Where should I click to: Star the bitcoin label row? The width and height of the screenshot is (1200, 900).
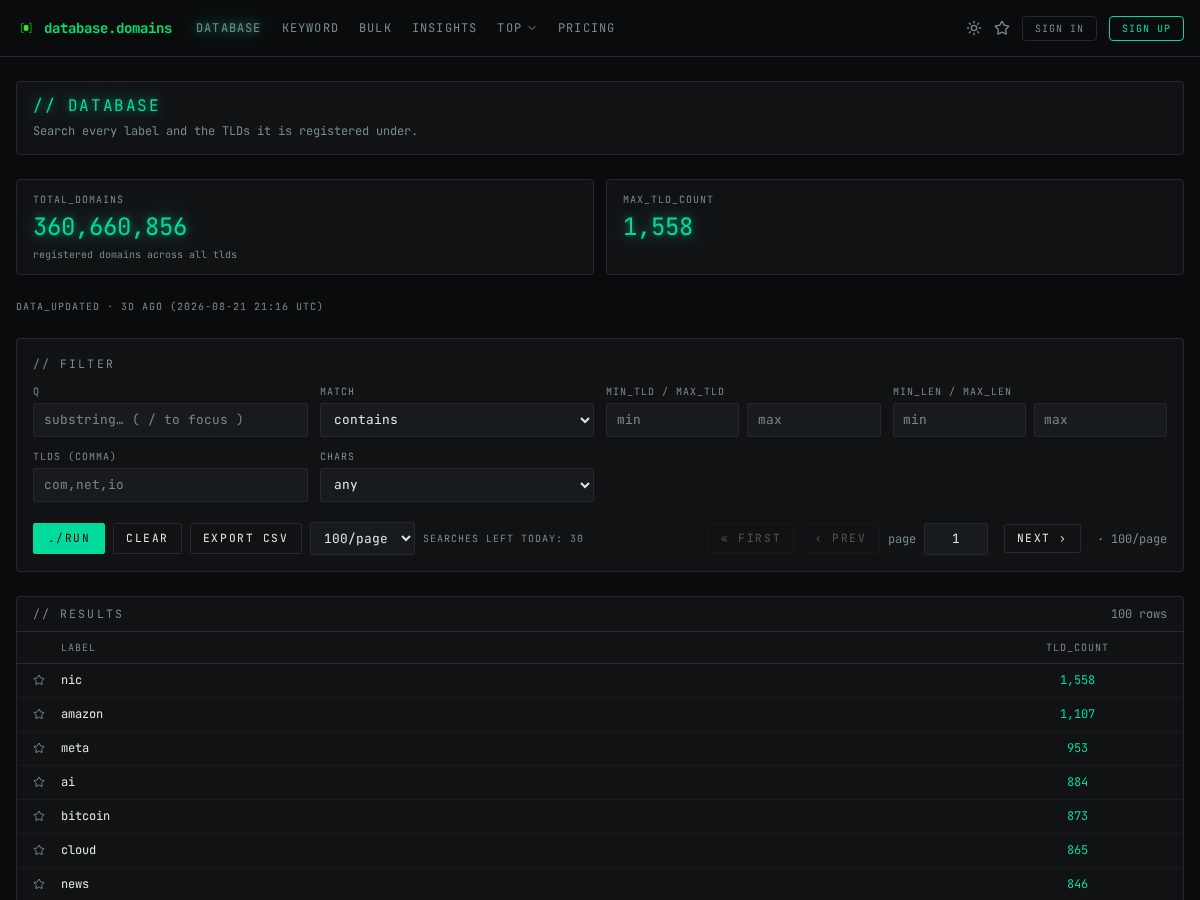click(39, 816)
